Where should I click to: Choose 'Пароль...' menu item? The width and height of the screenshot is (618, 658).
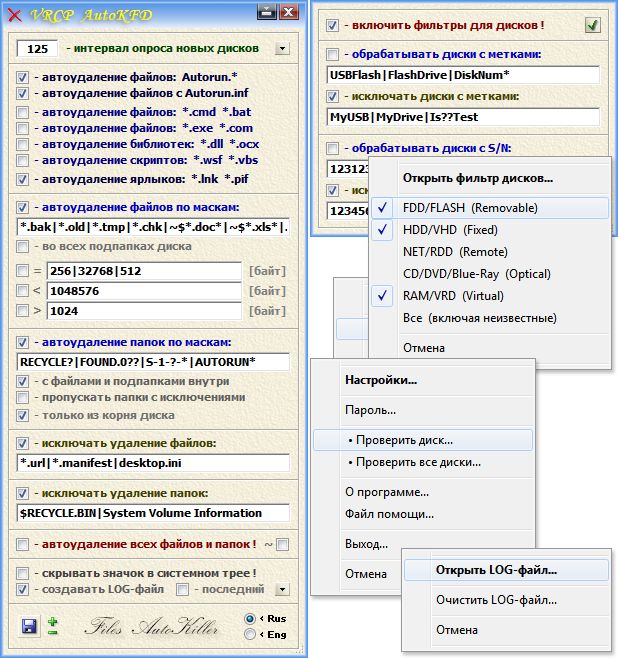[x=423, y=410]
